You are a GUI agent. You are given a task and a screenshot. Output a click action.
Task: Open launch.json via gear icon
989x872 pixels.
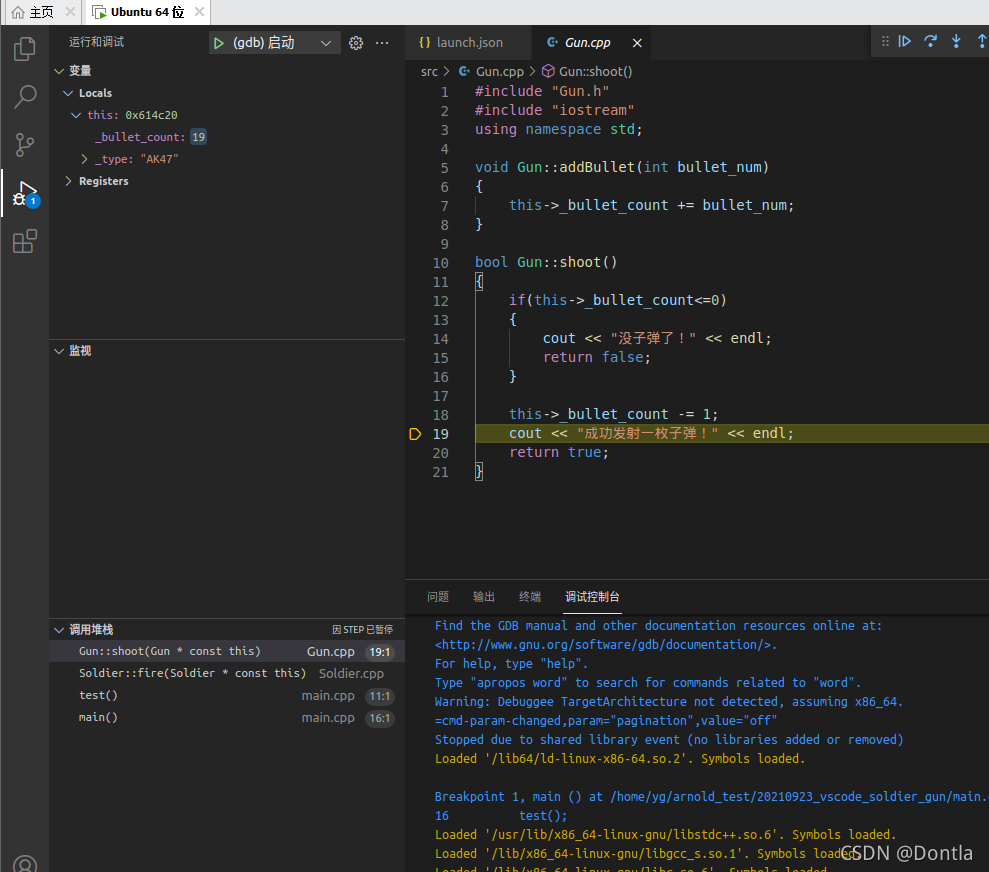356,43
